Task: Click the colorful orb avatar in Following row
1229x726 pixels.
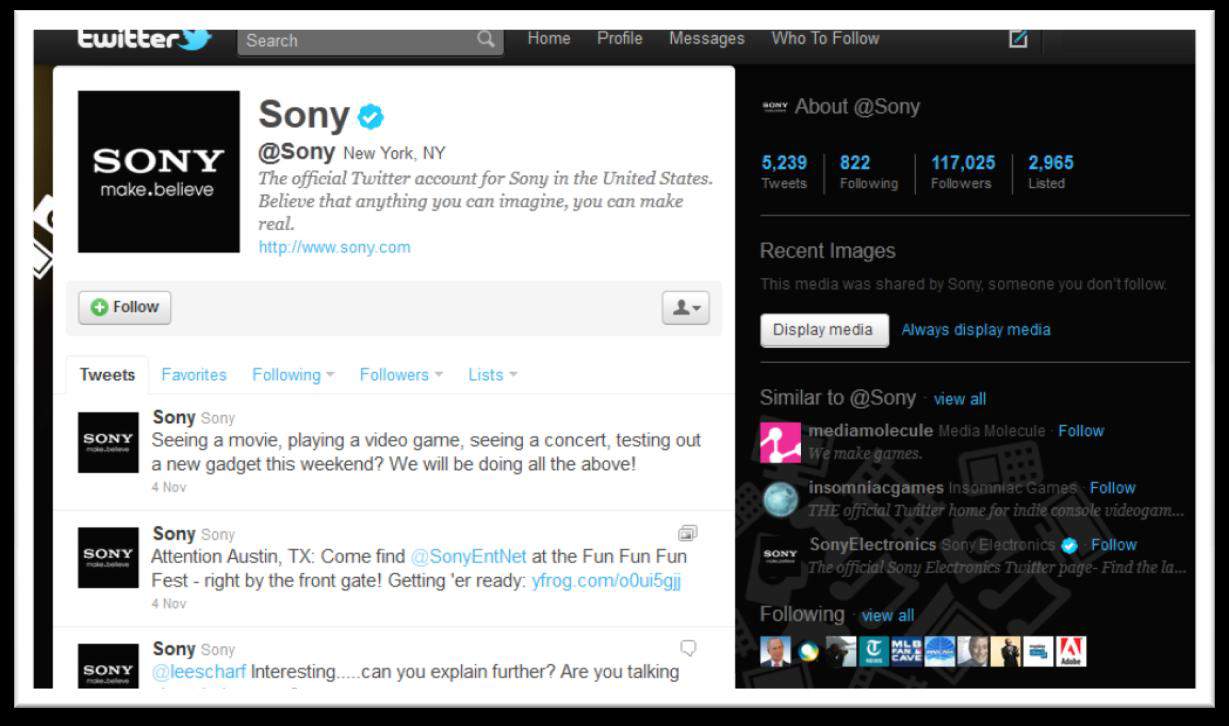Action: click(x=808, y=652)
